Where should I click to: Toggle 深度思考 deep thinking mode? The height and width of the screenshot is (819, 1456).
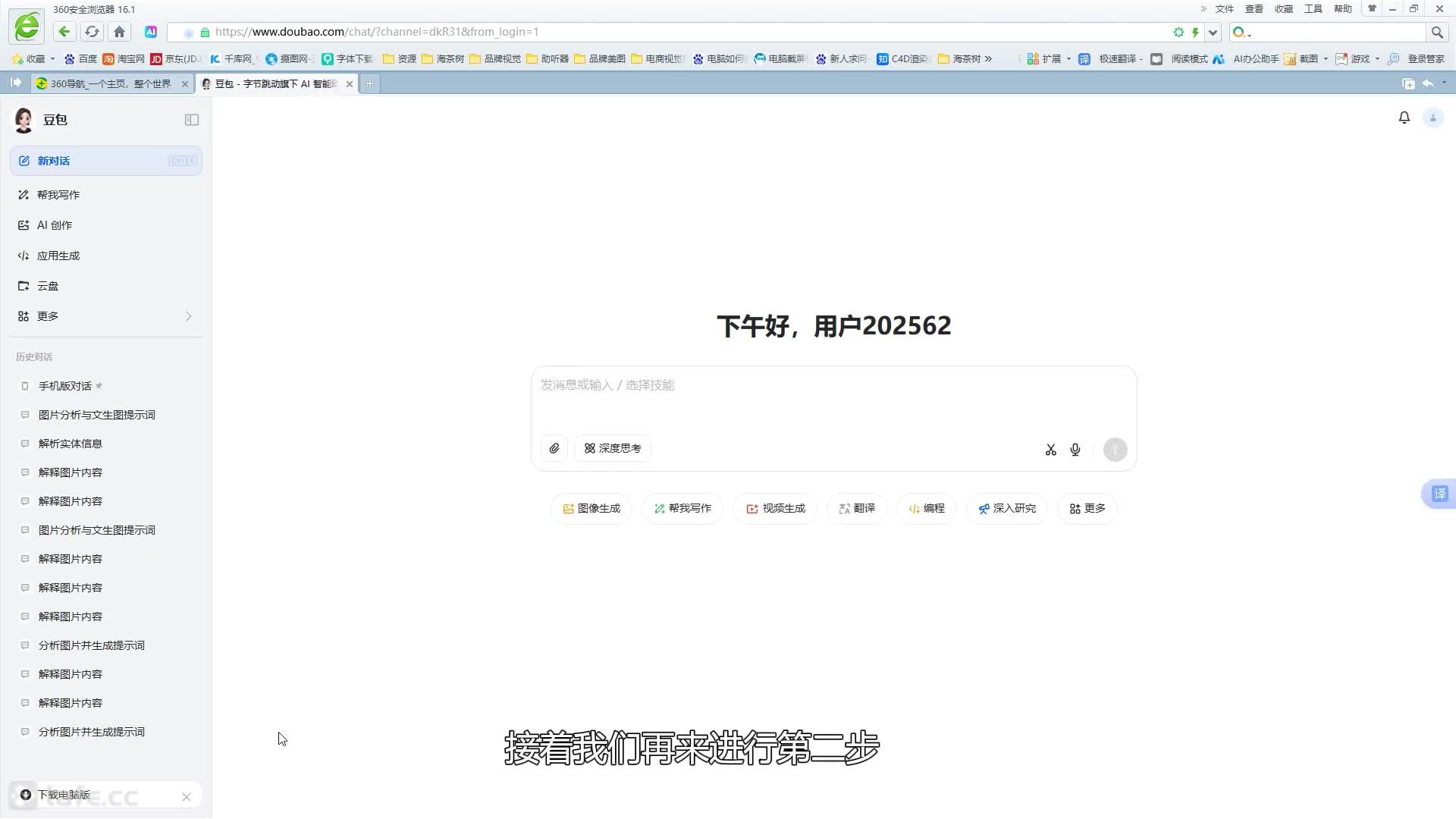[613, 448]
